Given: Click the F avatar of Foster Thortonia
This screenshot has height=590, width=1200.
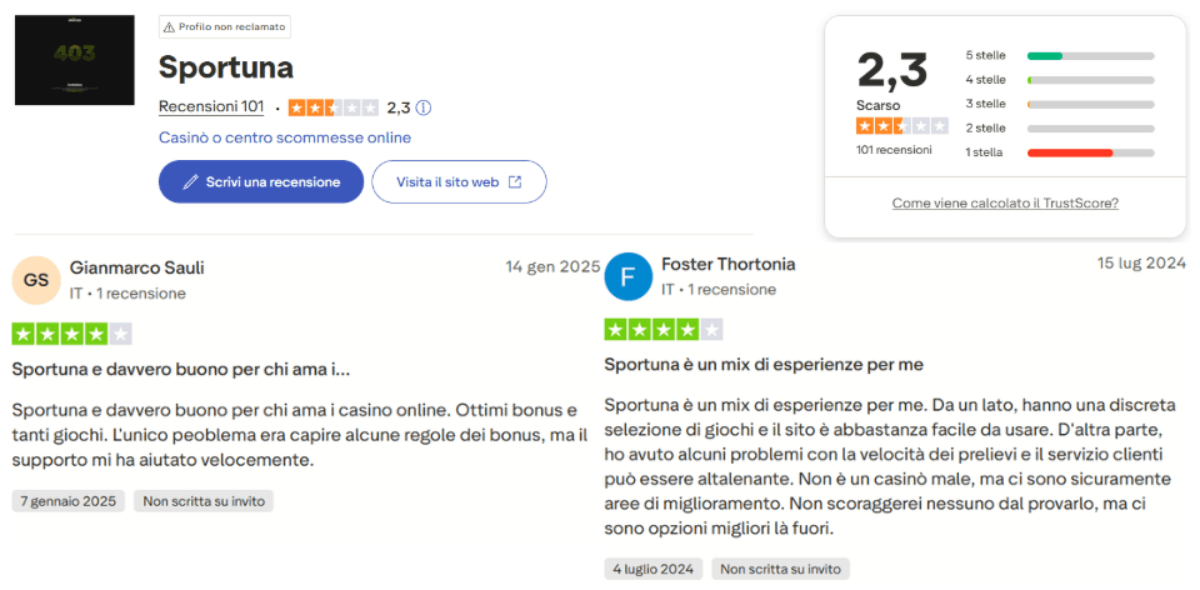Looking at the screenshot, I should click(628, 277).
